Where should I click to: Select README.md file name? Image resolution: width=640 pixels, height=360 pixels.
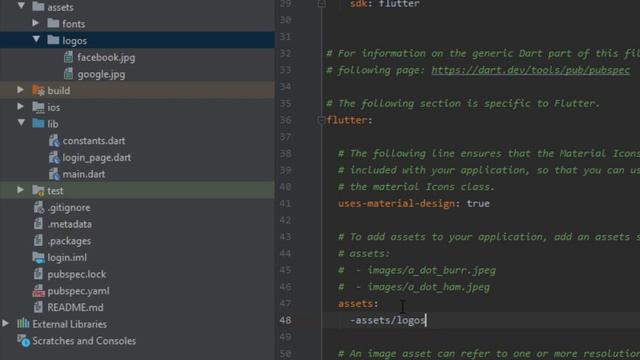[75, 307]
